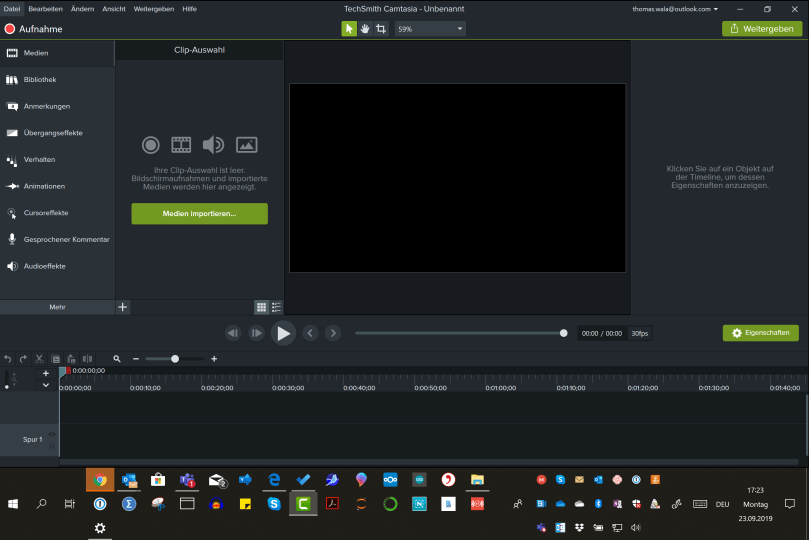The width and height of the screenshot is (809, 540).
Task: Open the Datei menu
Action: [12, 9]
